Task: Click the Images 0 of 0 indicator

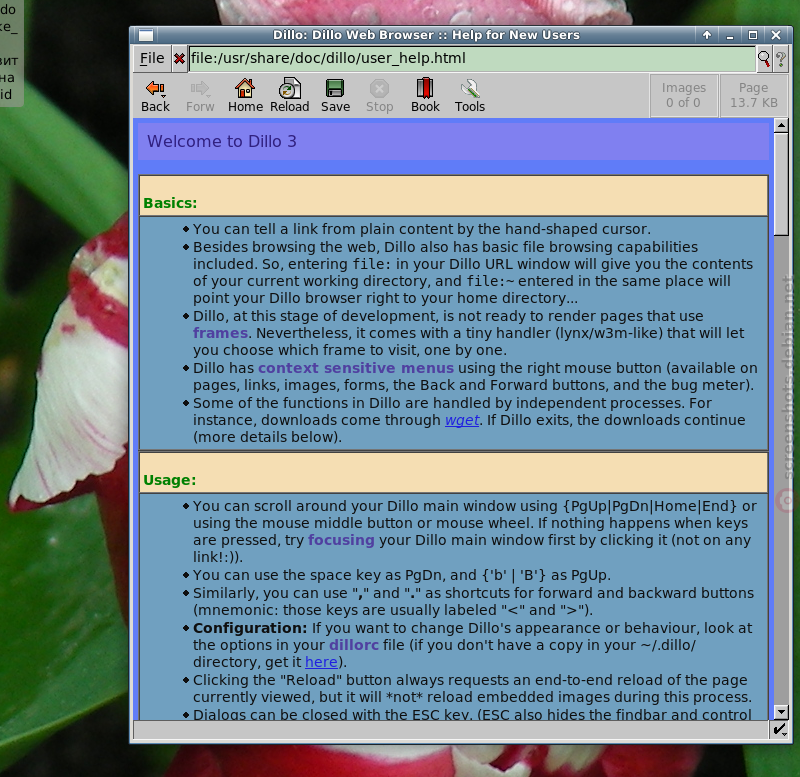Action: pos(684,95)
